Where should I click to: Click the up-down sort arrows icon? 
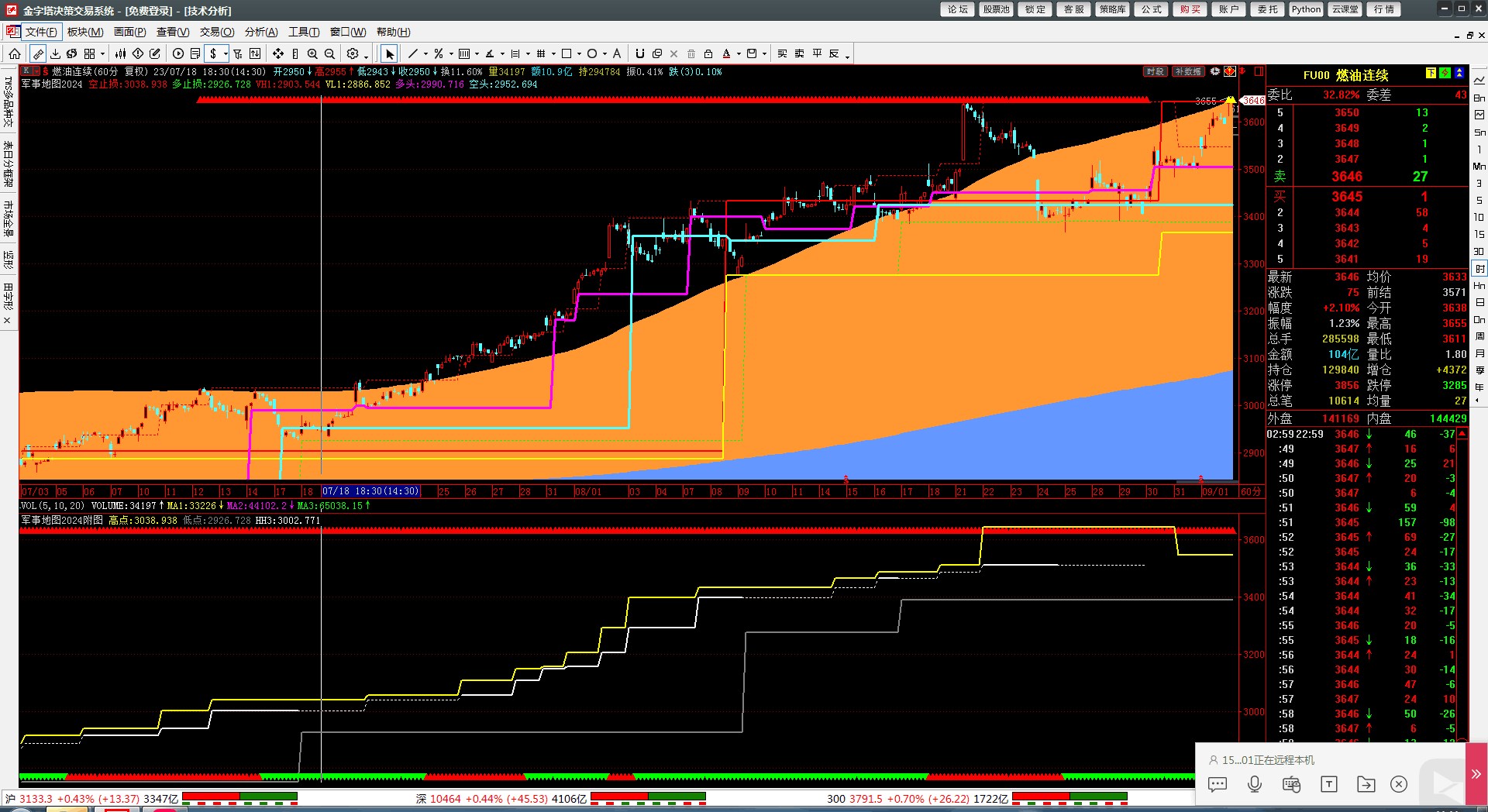255,53
